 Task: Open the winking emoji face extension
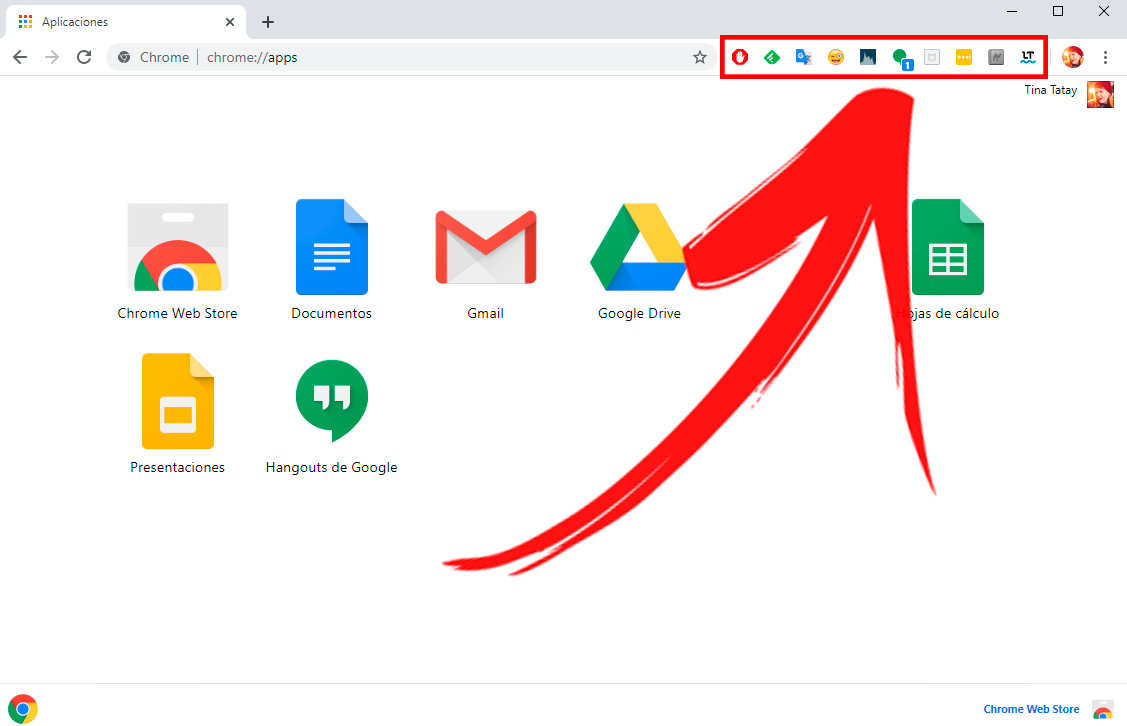836,57
